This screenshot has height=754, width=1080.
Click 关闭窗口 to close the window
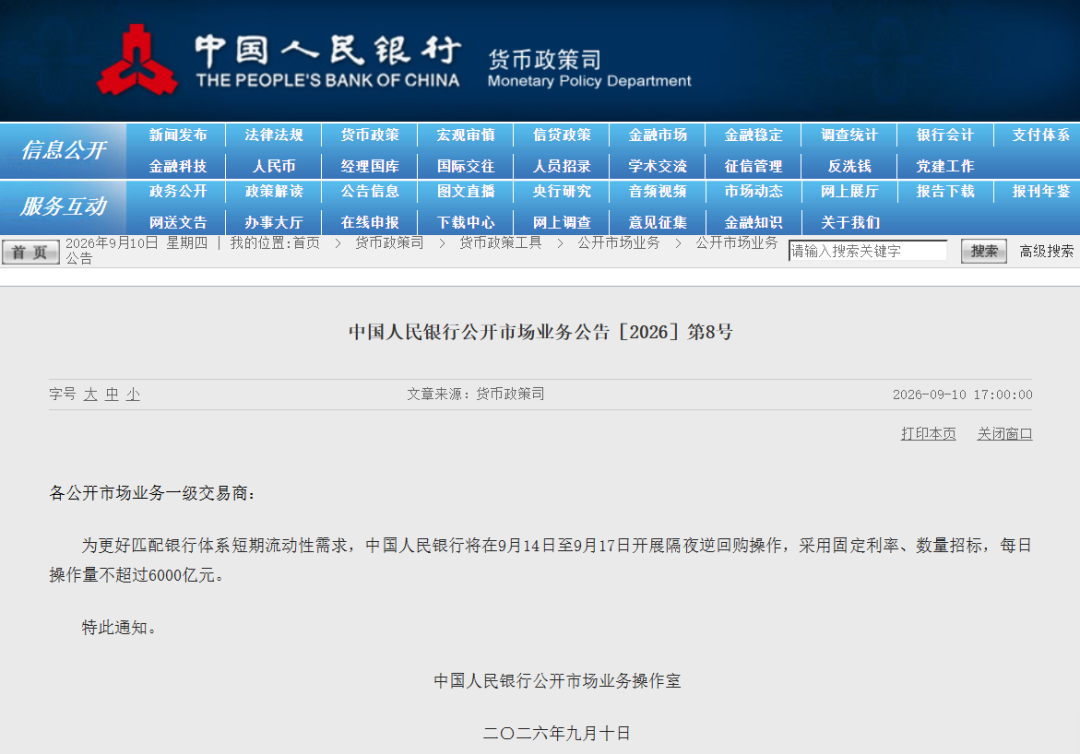(x=1004, y=434)
